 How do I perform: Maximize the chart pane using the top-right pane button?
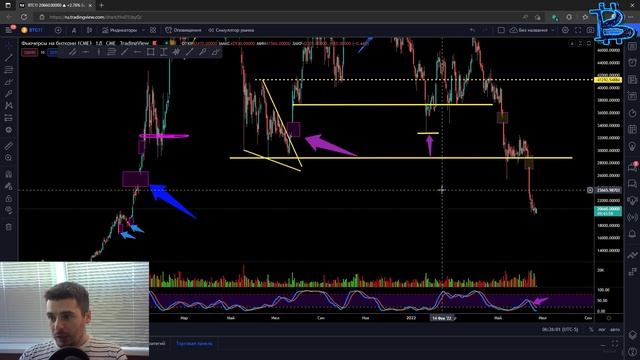(x=589, y=43)
